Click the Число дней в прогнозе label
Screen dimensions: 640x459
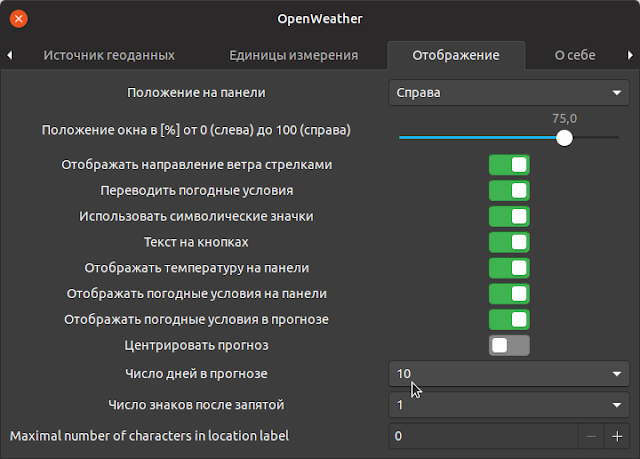[x=196, y=374]
